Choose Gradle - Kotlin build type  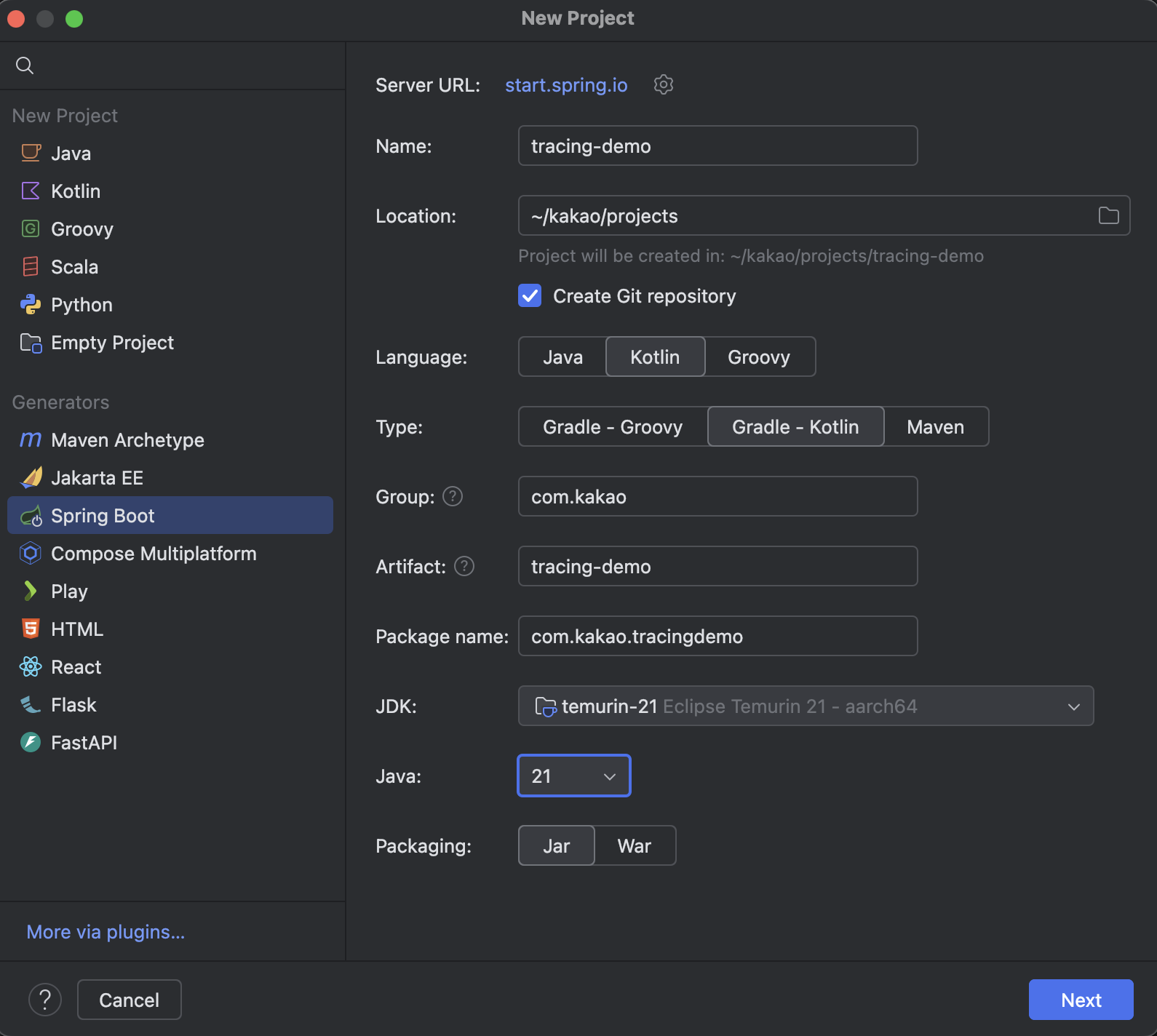click(795, 426)
